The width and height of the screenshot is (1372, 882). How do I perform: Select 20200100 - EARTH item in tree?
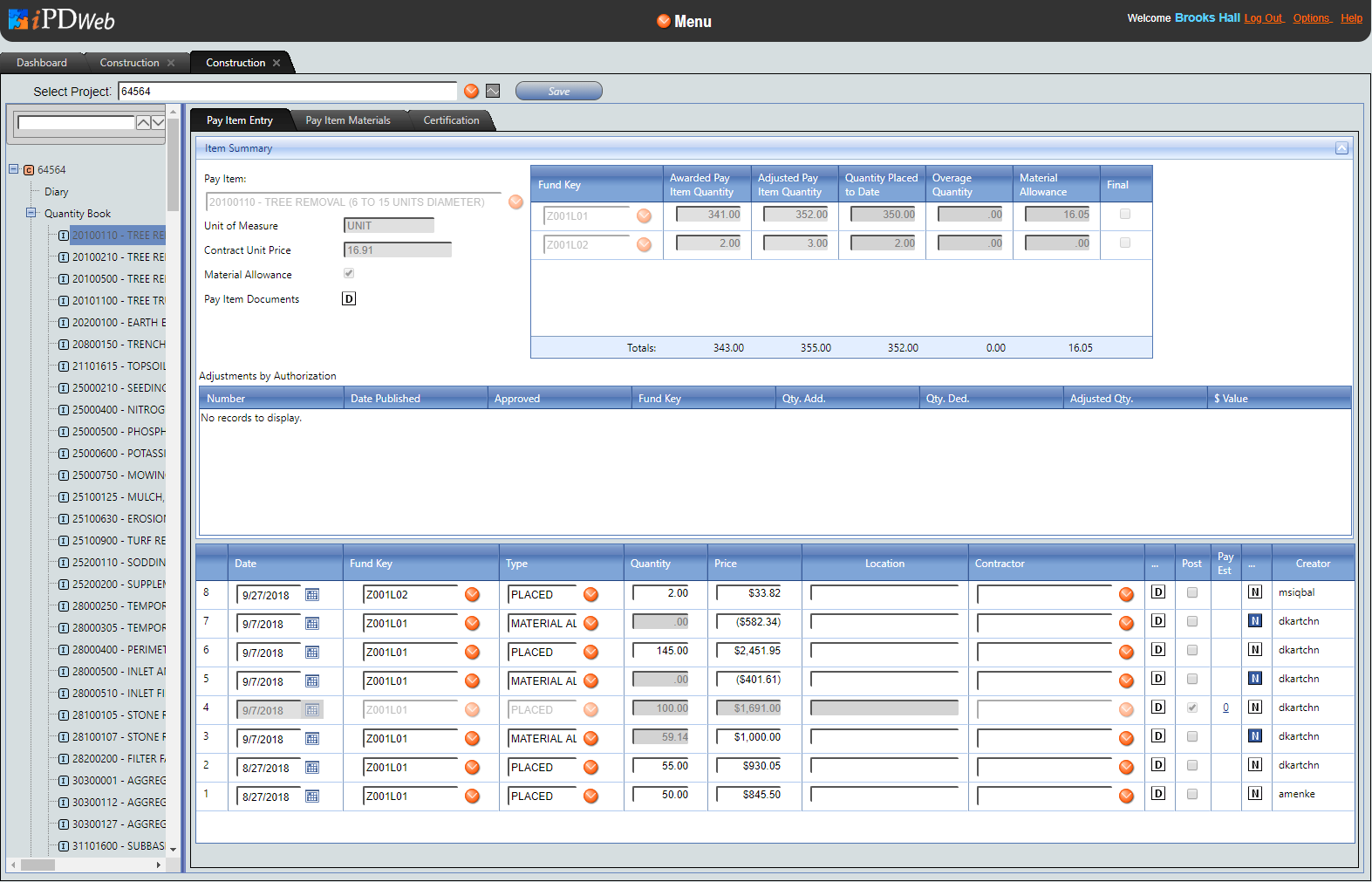[x=119, y=323]
